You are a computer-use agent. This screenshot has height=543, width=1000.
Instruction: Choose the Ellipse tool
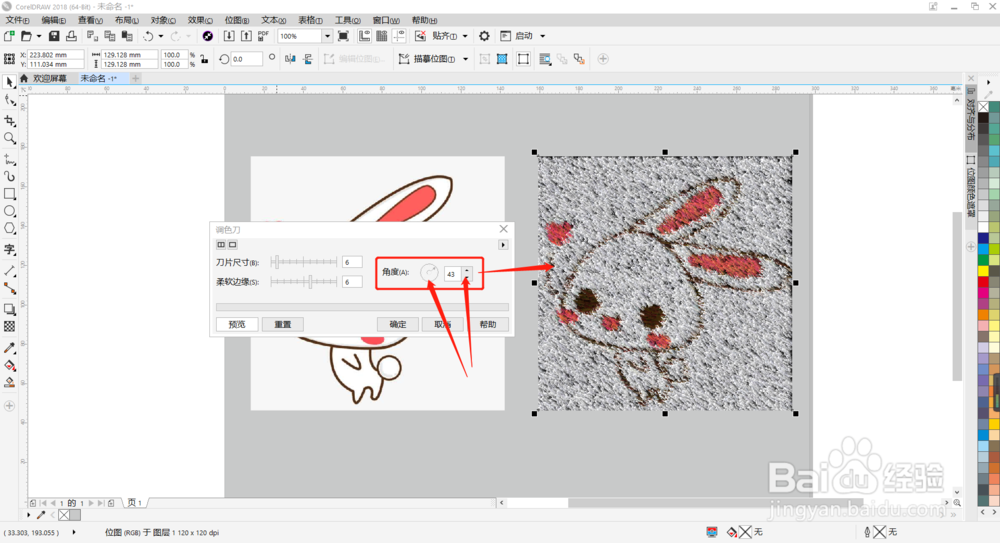(x=9, y=212)
